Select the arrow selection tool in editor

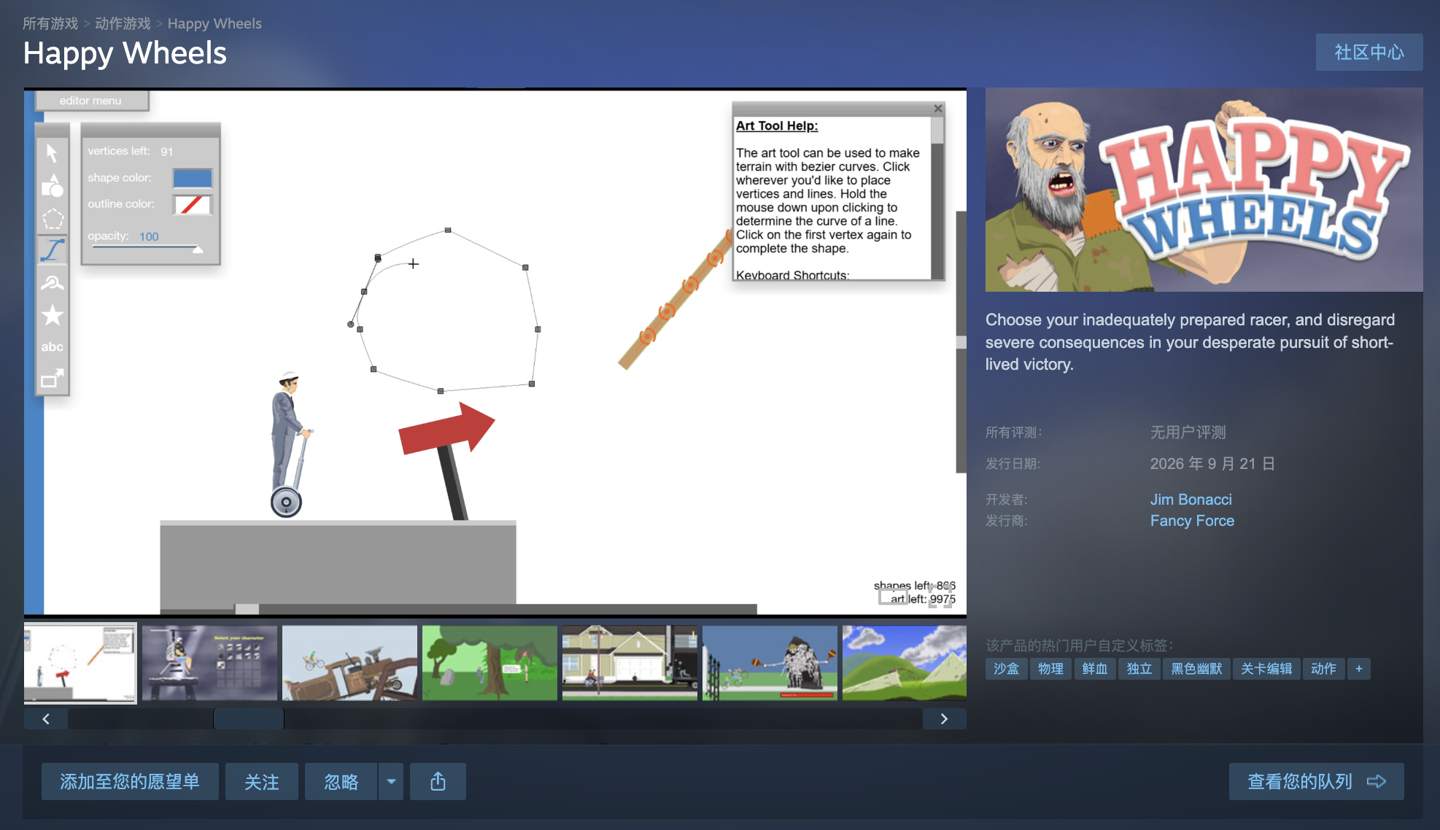[52, 153]
